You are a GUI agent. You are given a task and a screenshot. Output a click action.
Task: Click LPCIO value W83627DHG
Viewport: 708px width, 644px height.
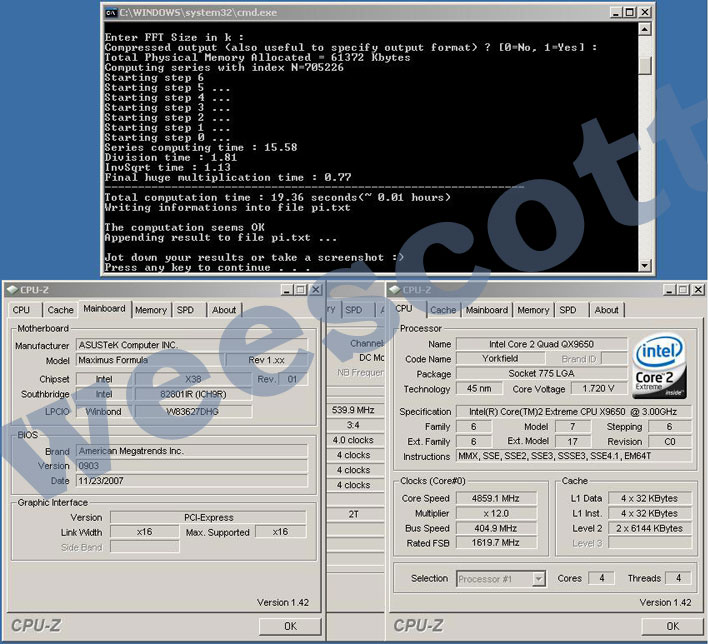[x=193, y=411]
